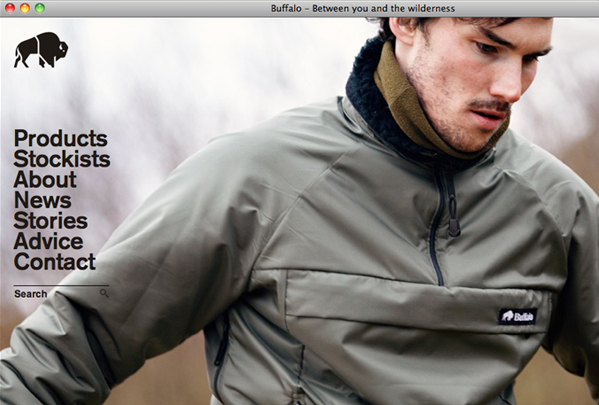Click the search magnifying glass icon
599x405 pixels.
[x=104, y=293]
